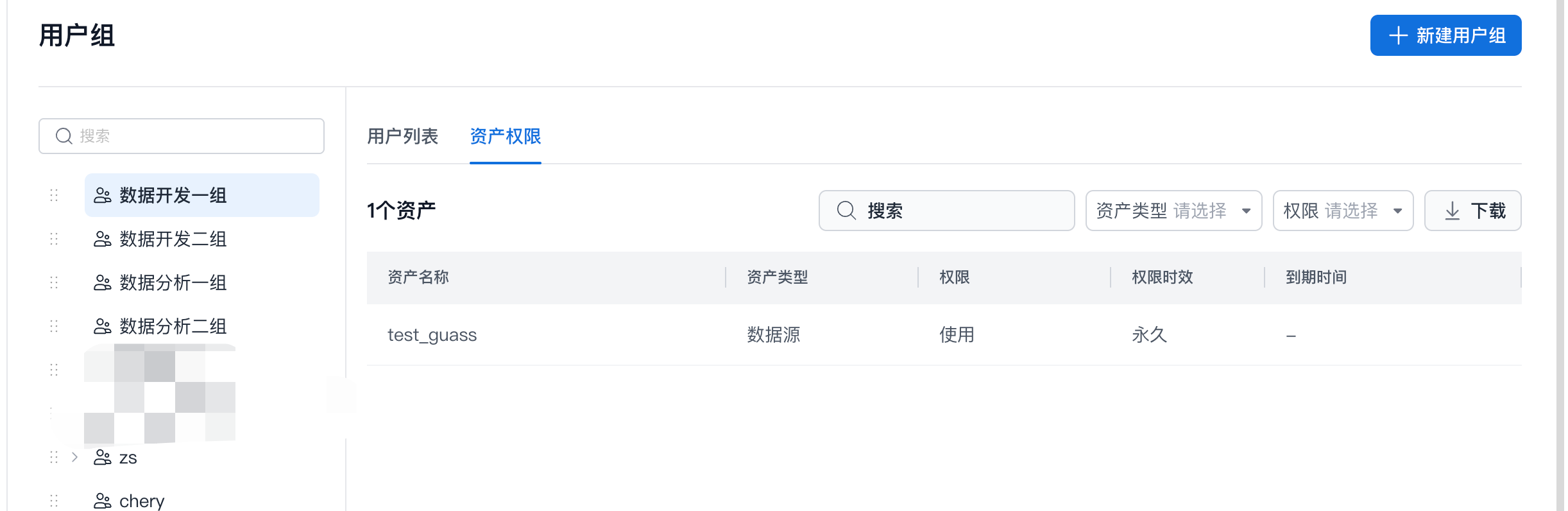Image resolution: width=1568 pixels, height=511 pixels.
Task: Click the plus icon on 新建用户组
Action: pyautogui.click(x=1398, y=35)
